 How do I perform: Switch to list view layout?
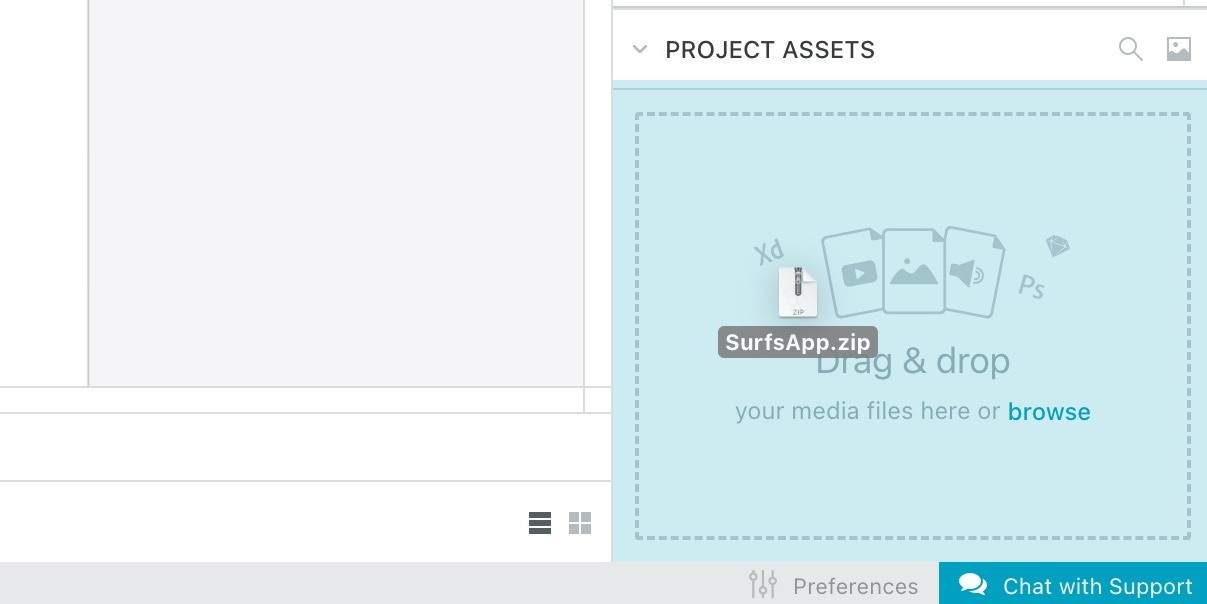tap(540, 523)
